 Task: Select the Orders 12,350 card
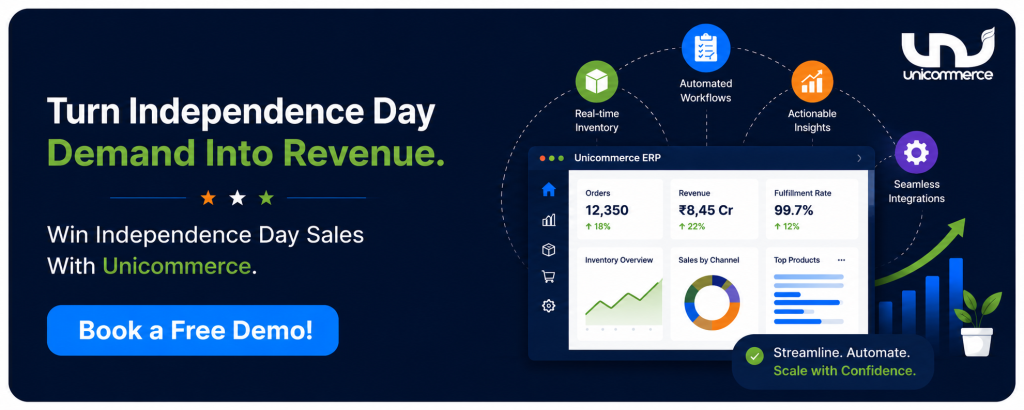point(619,209)
